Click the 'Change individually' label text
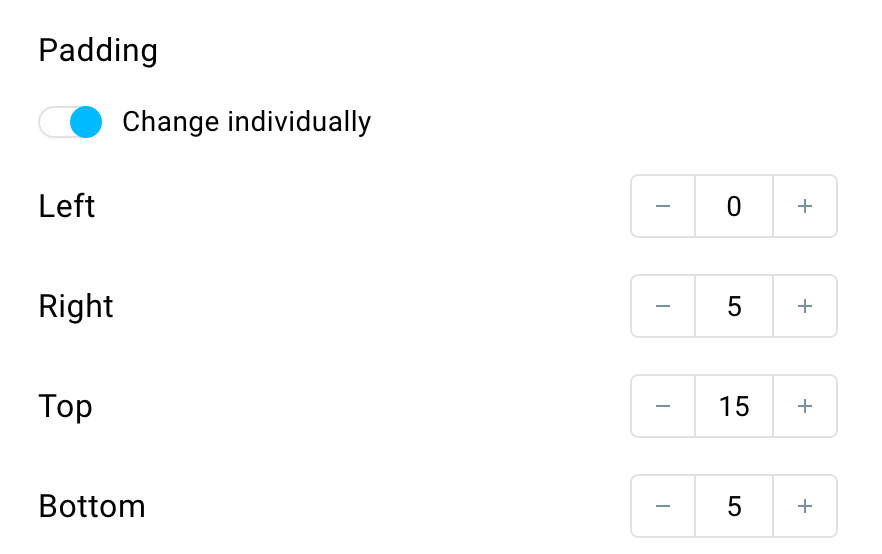The height and width of the screenshot is (554, 882). (247, 122)
